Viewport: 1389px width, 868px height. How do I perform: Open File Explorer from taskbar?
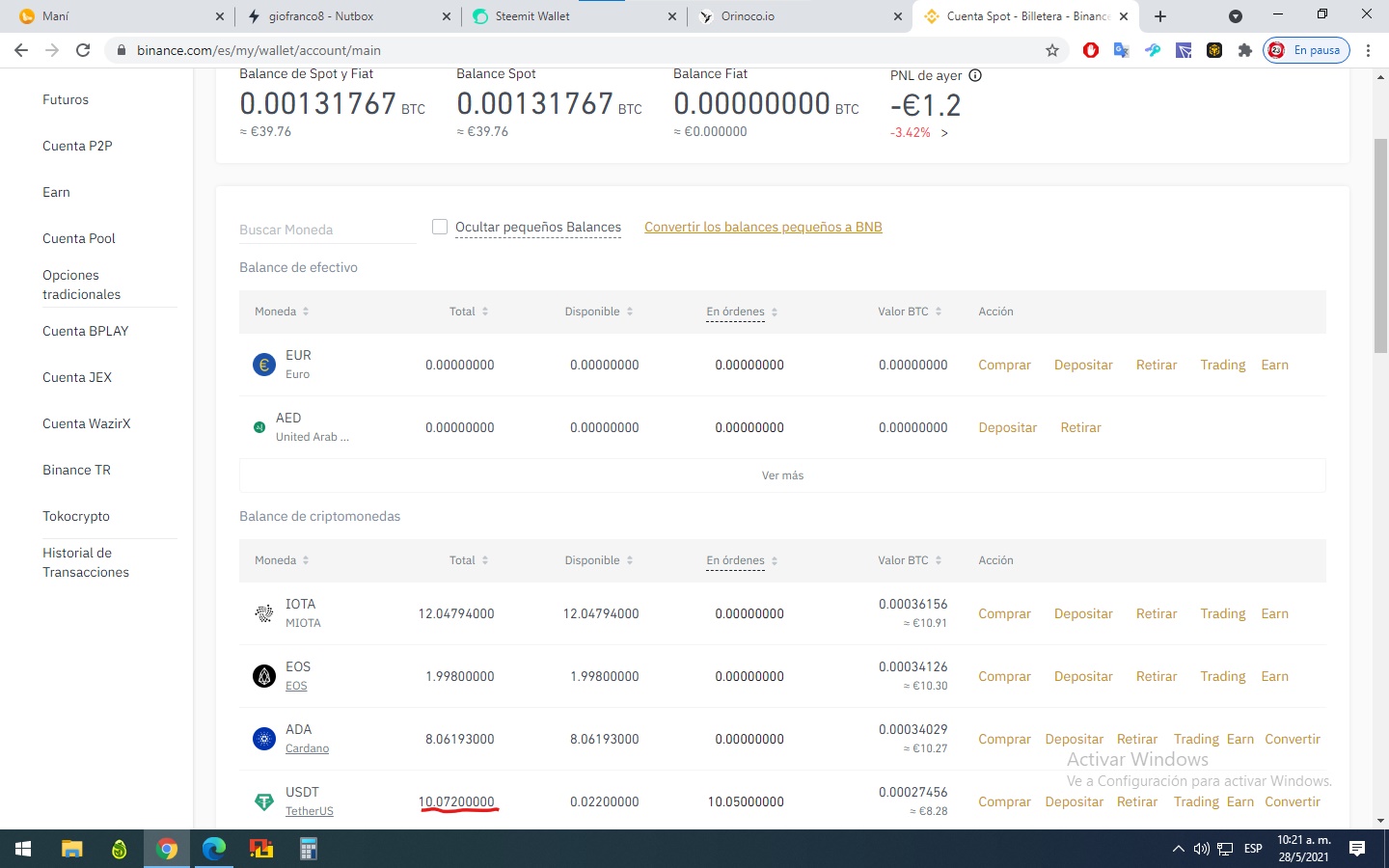pos(72,849)
